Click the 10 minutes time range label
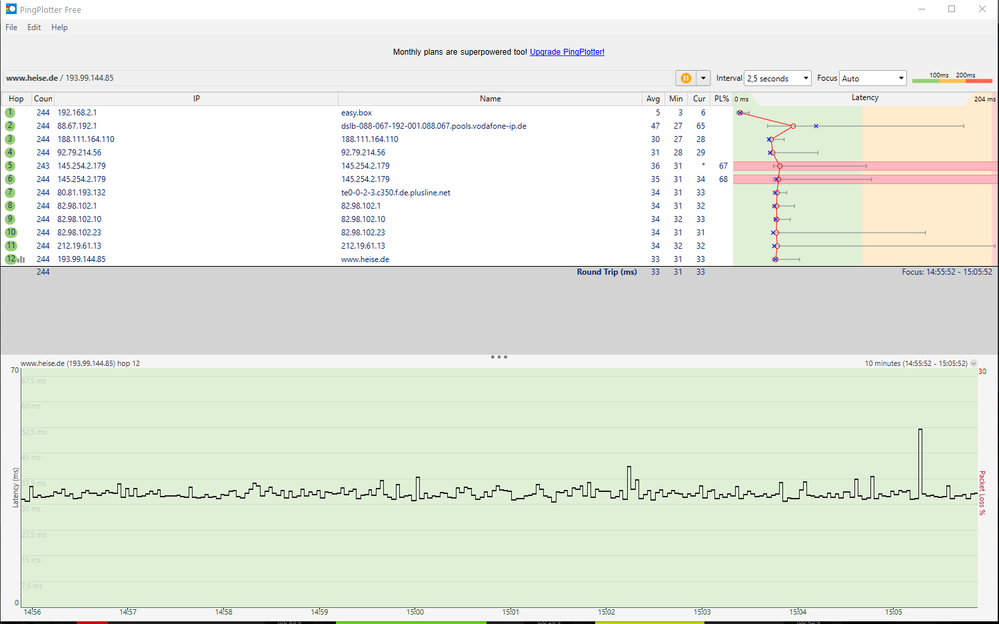The width and height of the screenshot is (999, 624). tap(916, 363)
